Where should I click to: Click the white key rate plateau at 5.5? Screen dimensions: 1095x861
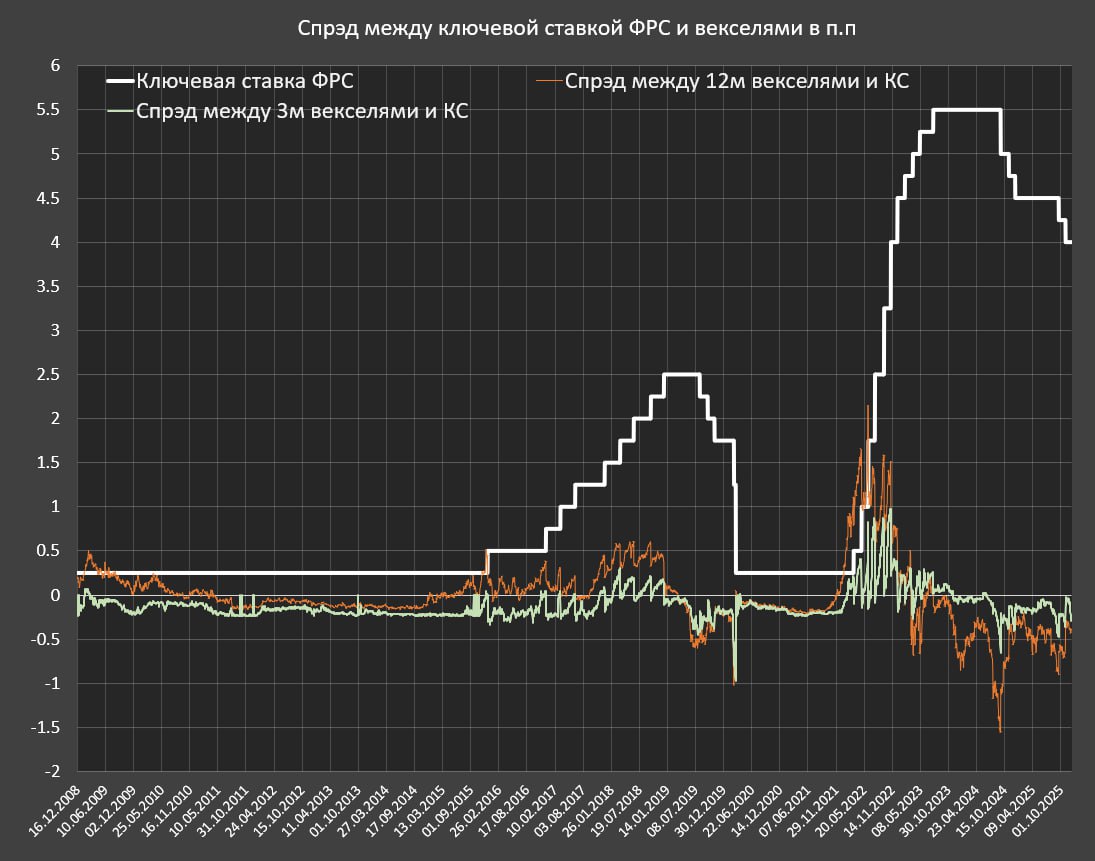coord(966,110)
